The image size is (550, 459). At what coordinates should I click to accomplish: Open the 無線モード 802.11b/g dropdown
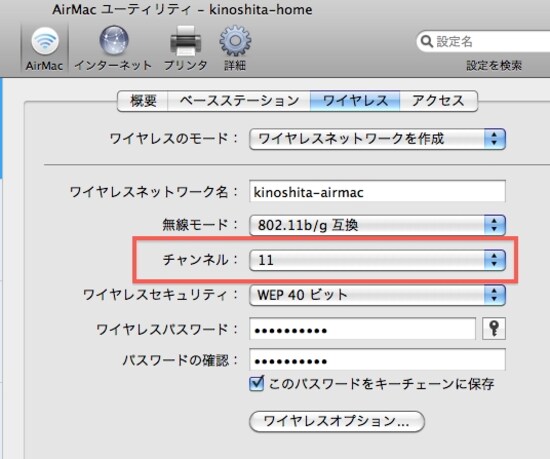[x=377, y=225]
